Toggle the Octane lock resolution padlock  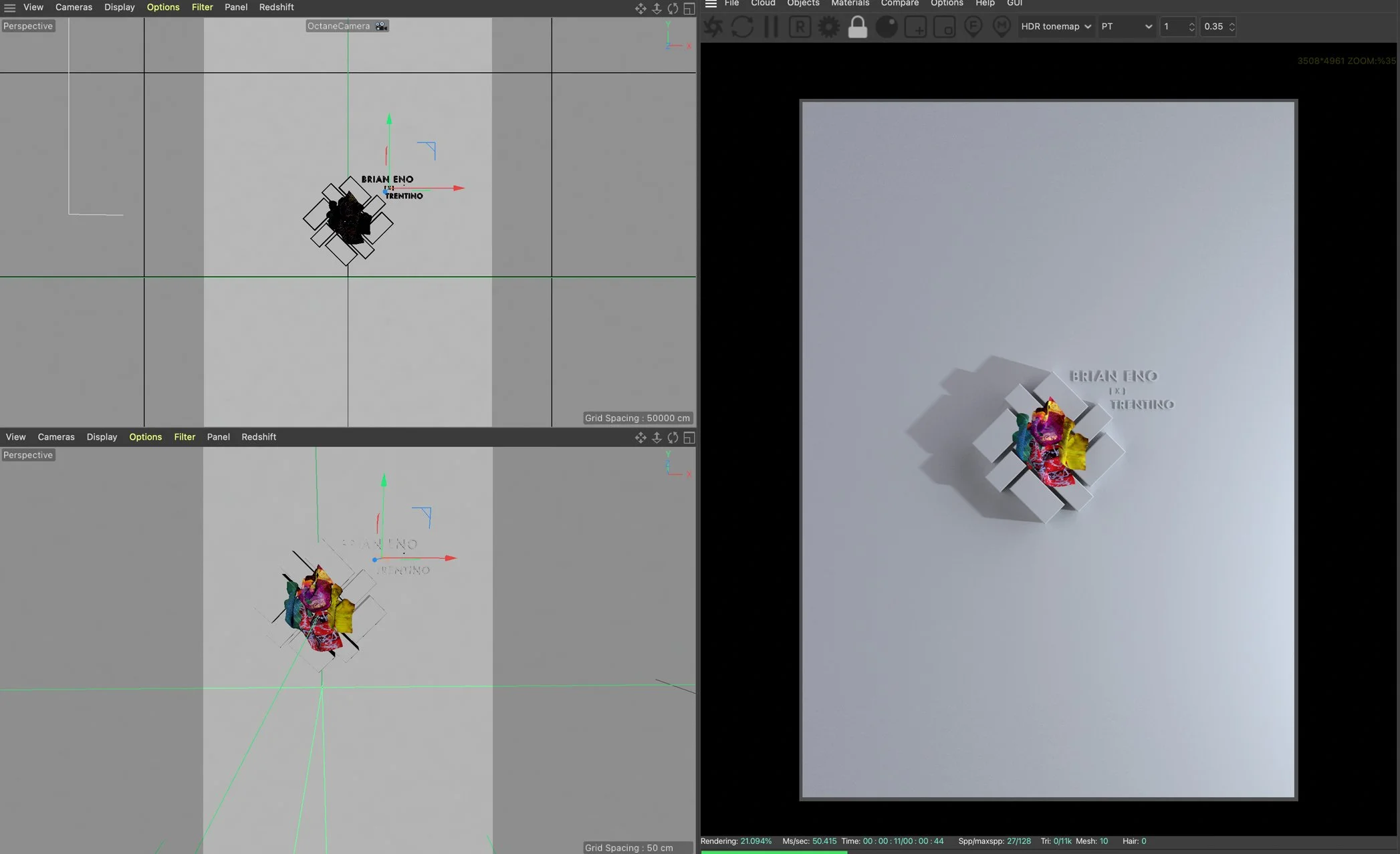[x=857, y=27]
